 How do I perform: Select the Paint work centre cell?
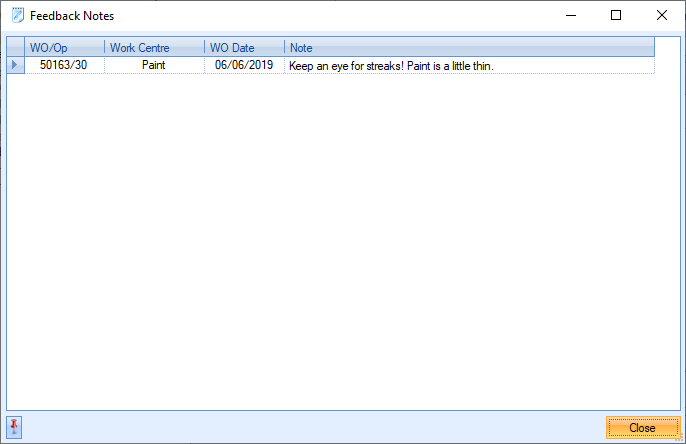(154, 65)
